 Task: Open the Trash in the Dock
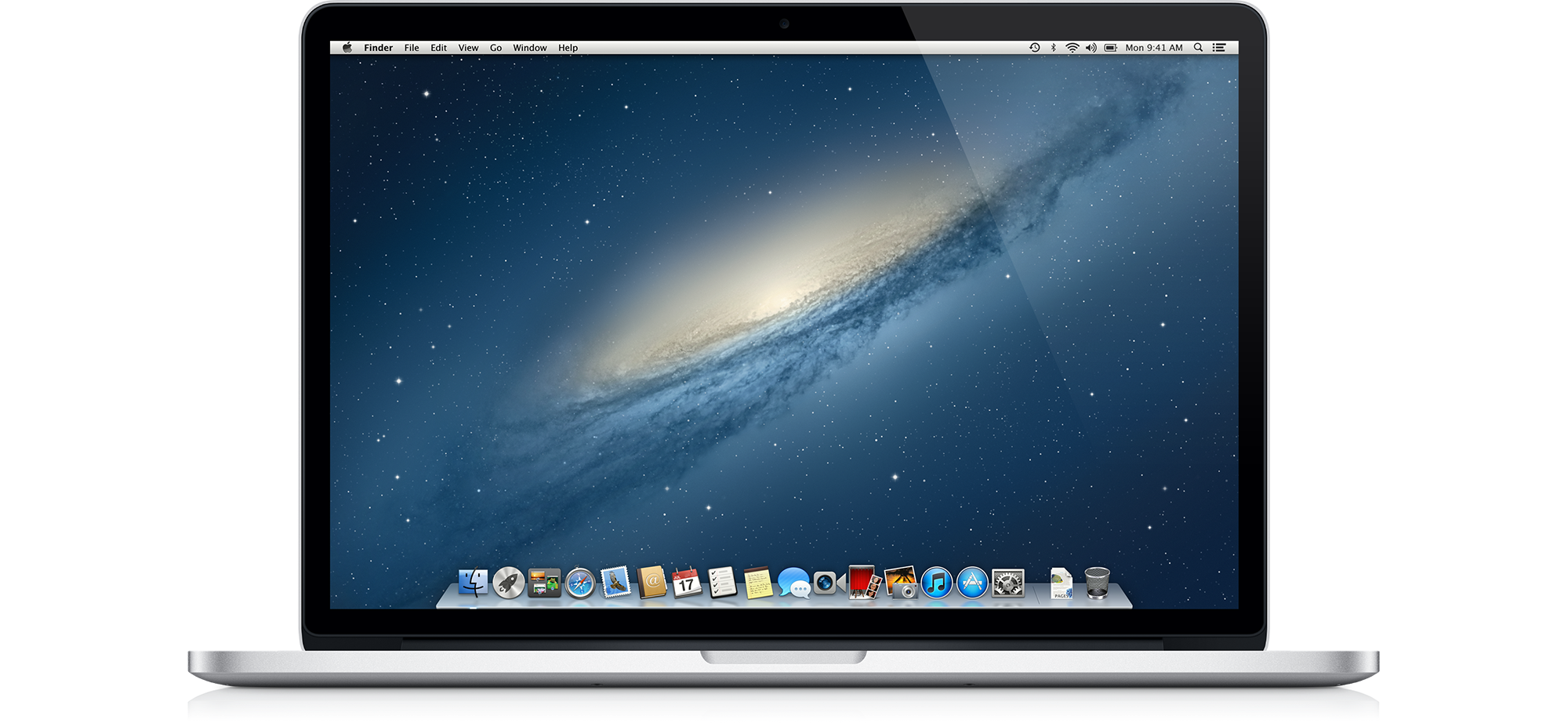tap(1098, 583)
